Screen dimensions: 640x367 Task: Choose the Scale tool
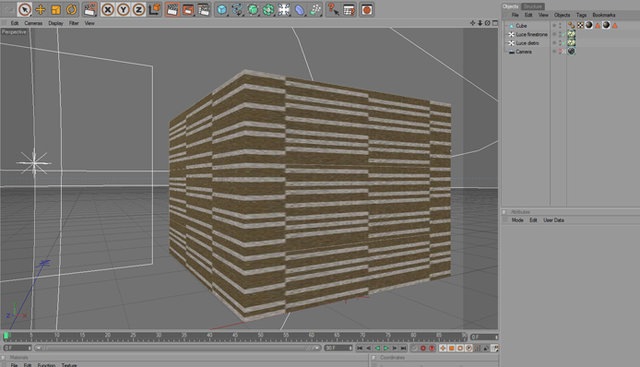56,9
